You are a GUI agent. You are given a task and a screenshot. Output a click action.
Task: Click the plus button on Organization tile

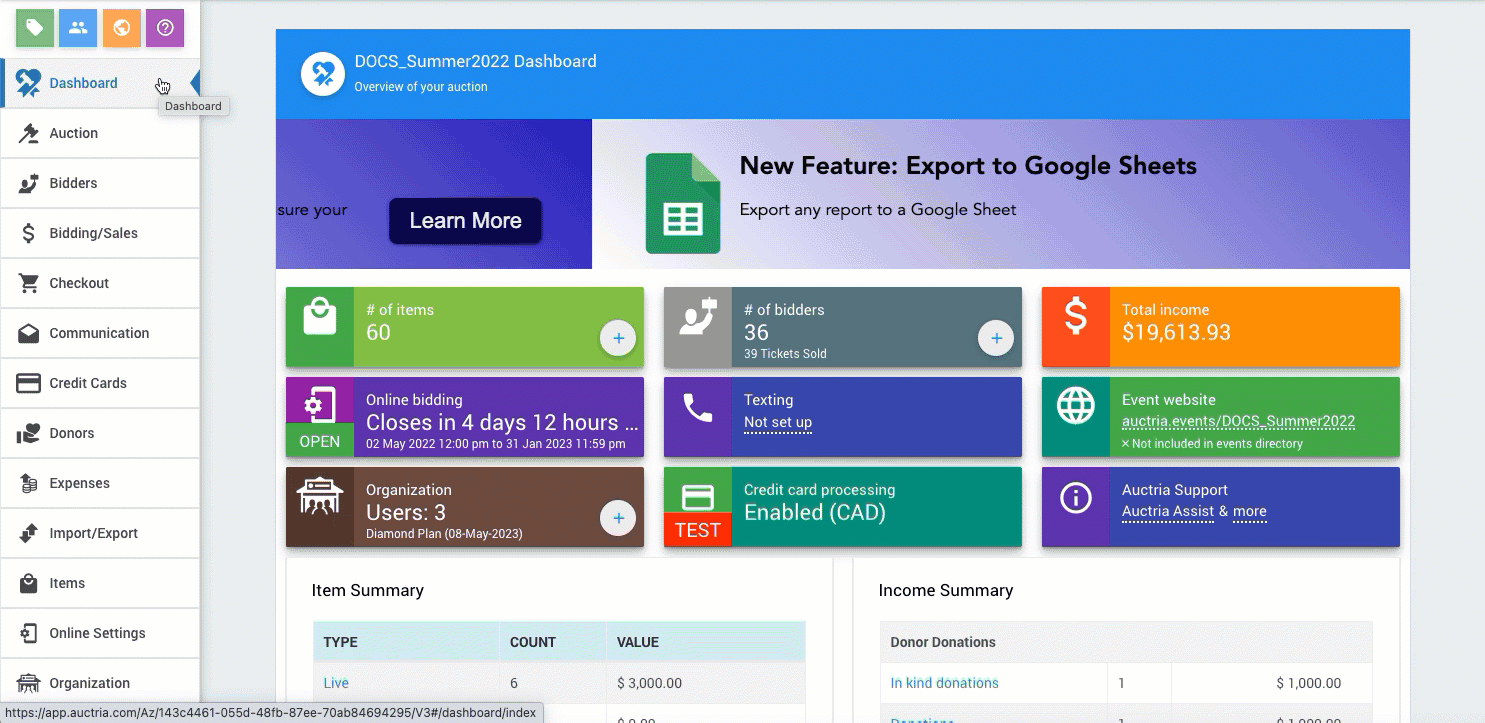point(618,518)
